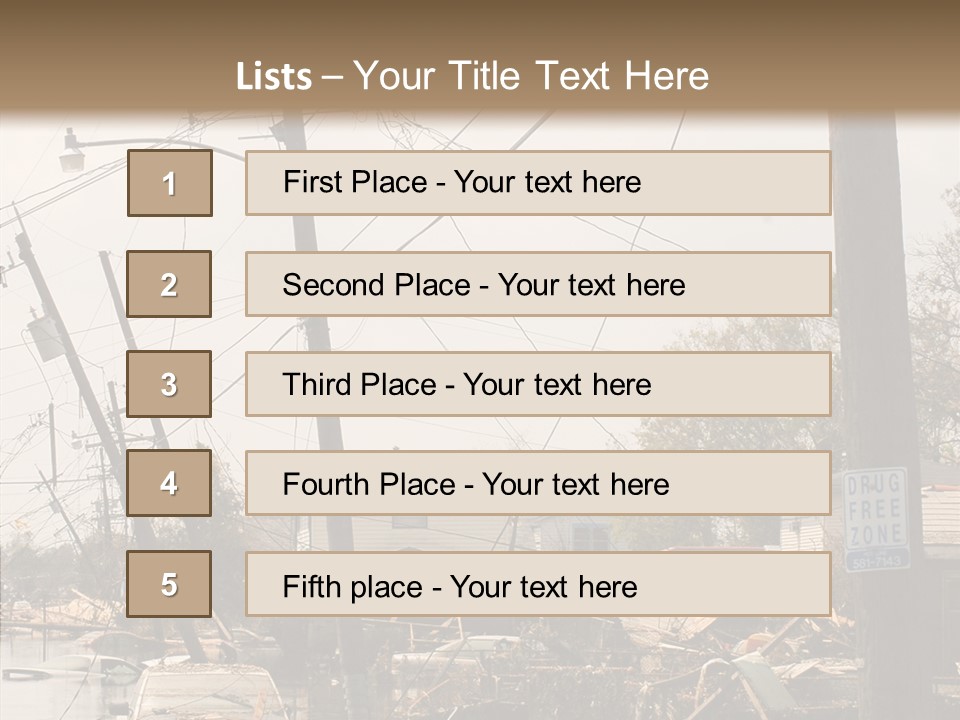This screenshot has height=720, width=960.
Task: Click the bold word Lists in title
Action: 273,77
